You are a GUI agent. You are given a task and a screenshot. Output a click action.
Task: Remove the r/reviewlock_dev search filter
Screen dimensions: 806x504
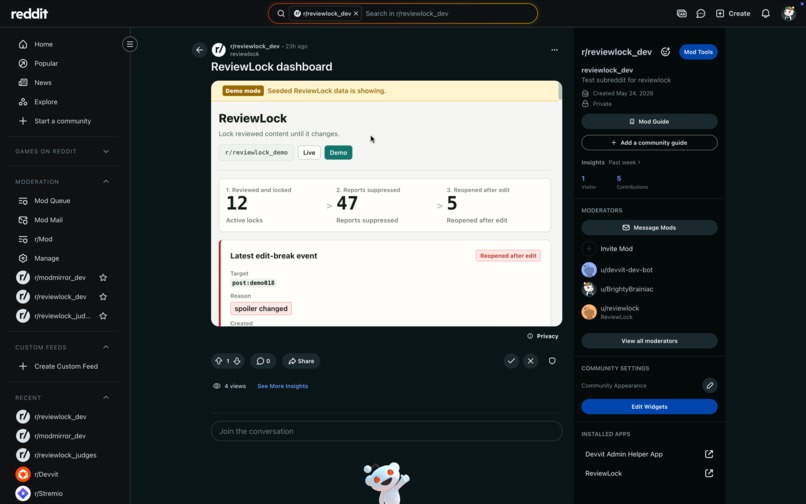356,13
